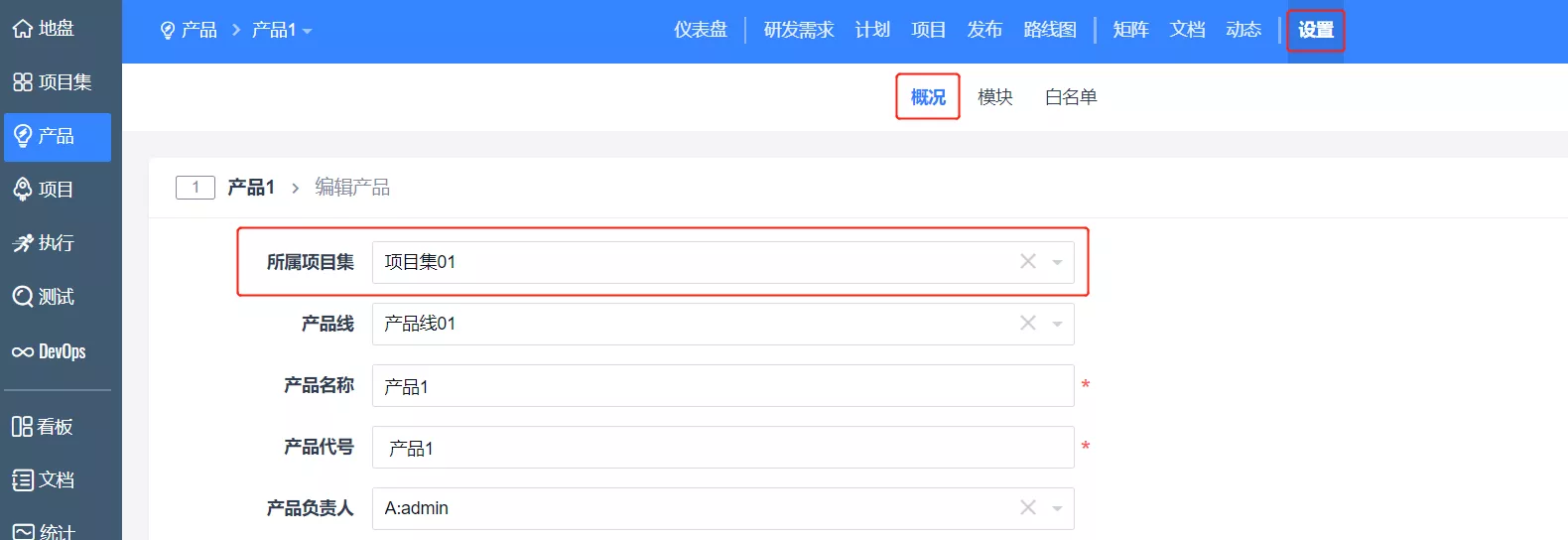Expand the 所属项目集 dropdown arrow
The image size is (1568, 540).
[1057, 263]
